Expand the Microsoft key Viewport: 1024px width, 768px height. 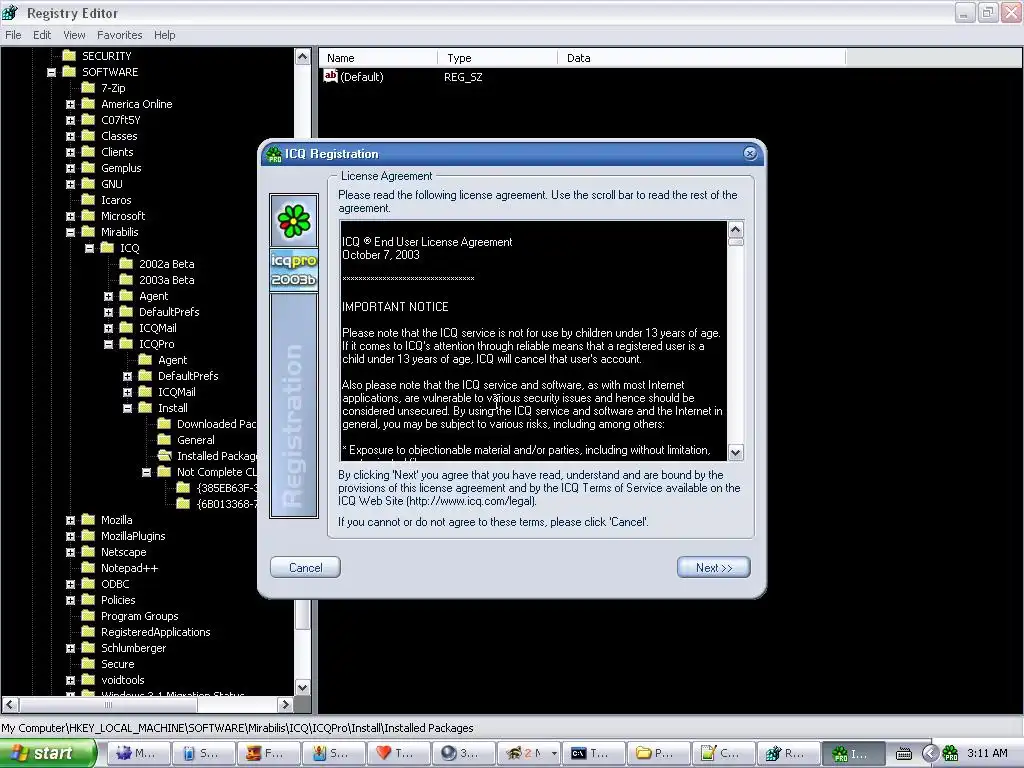coord(71,216)
